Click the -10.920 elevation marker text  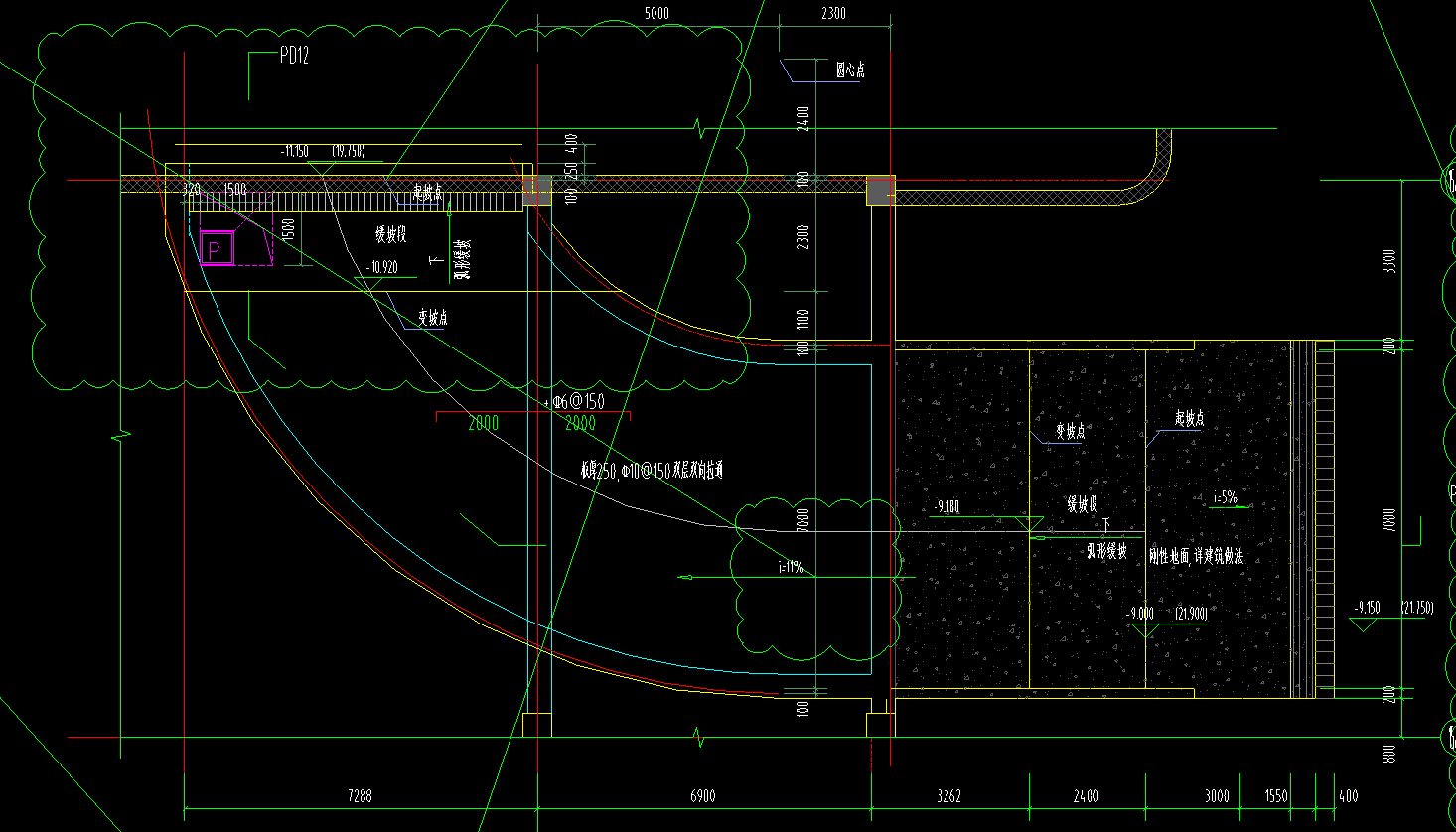(381, 267)
